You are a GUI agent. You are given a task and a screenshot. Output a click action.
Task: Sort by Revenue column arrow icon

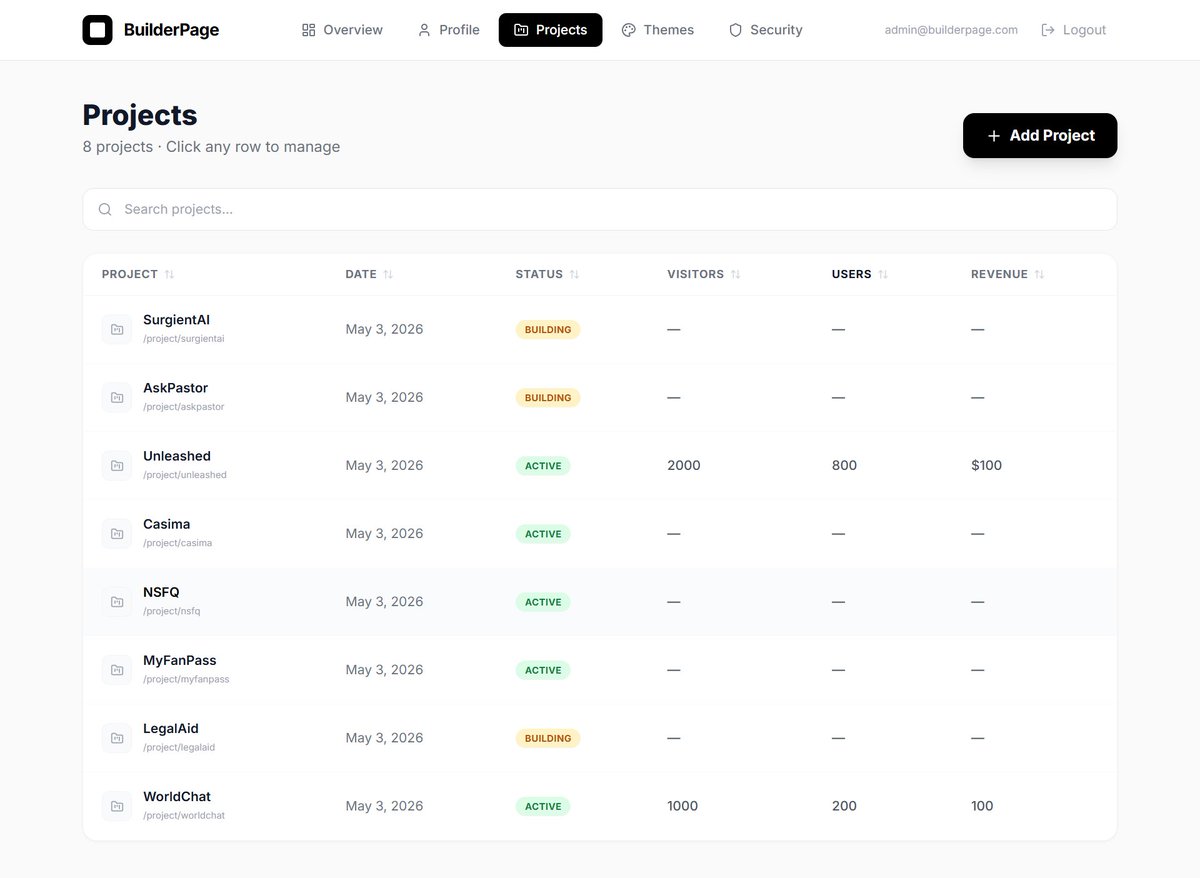1039,274
